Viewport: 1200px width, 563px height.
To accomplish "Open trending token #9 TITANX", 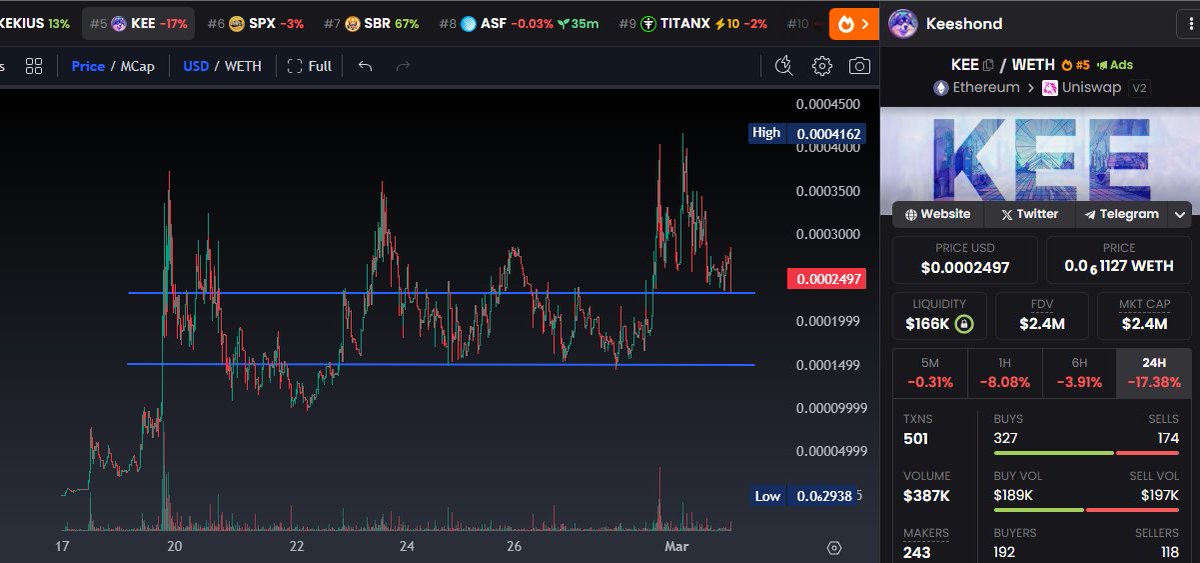I will pos(693,23).
